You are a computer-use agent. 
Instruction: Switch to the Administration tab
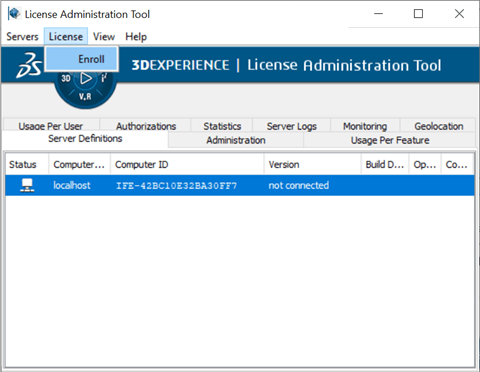coord(236,140)
